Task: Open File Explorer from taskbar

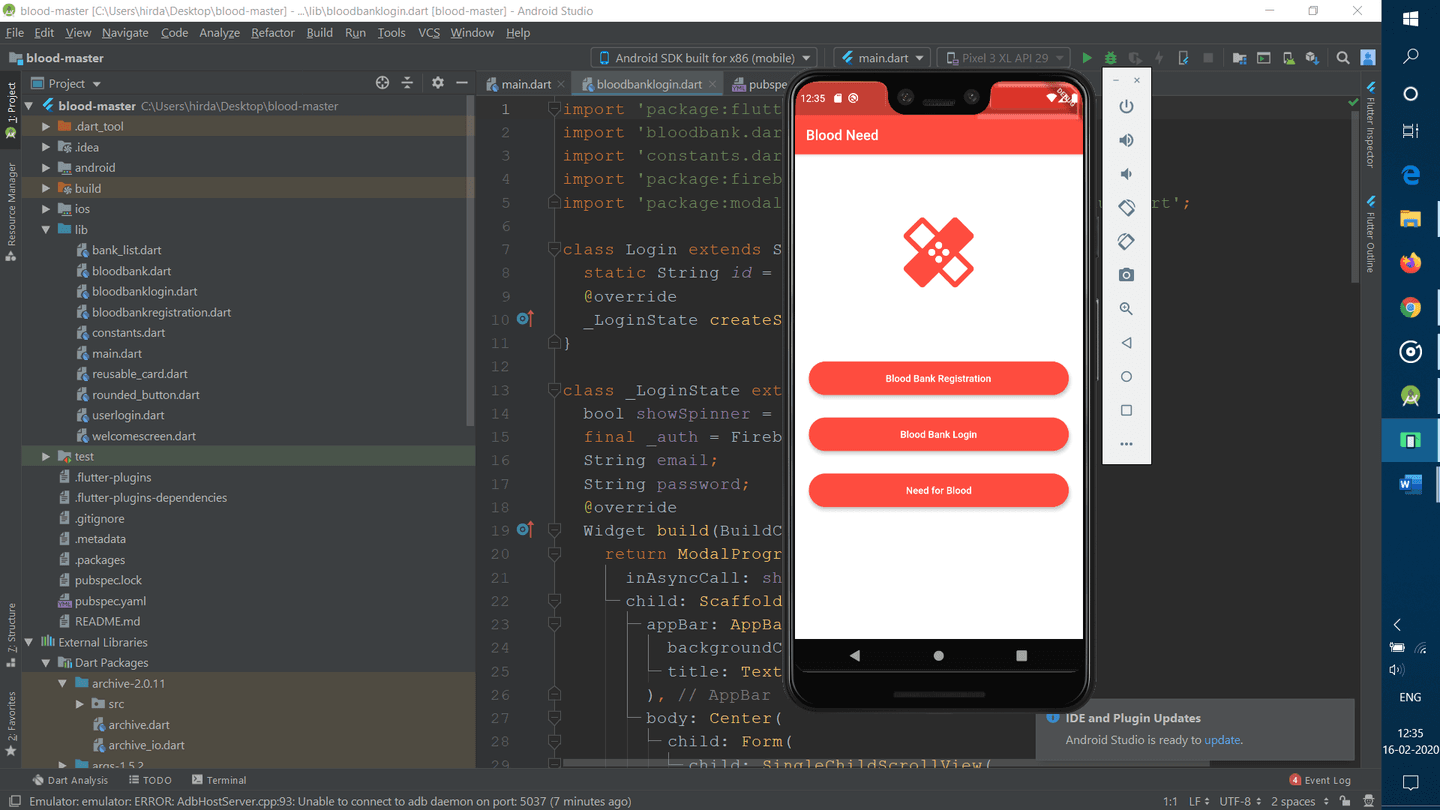Action: coord(1411,219)
